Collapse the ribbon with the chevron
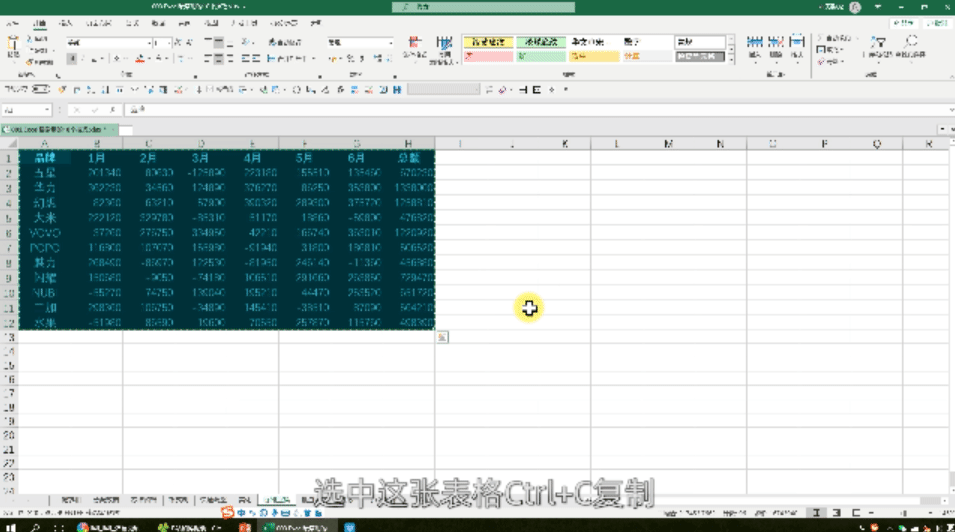Screen dimensions: 955x532 coord(951,76)
